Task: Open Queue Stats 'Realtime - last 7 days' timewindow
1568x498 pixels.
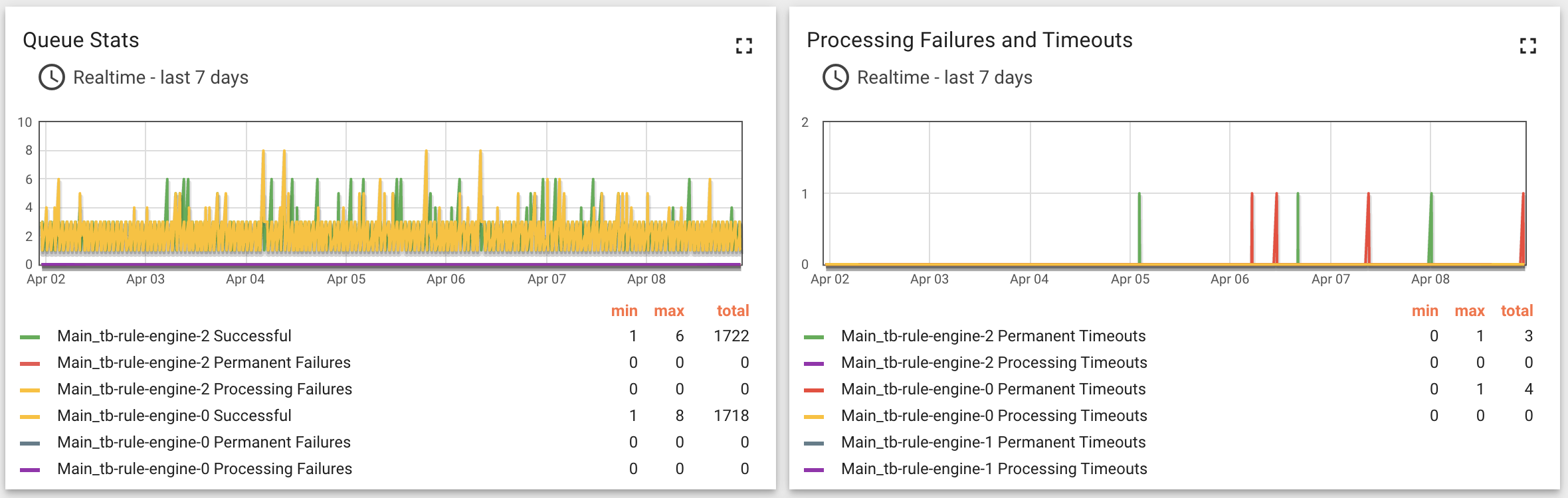Action: click(161, 78)
